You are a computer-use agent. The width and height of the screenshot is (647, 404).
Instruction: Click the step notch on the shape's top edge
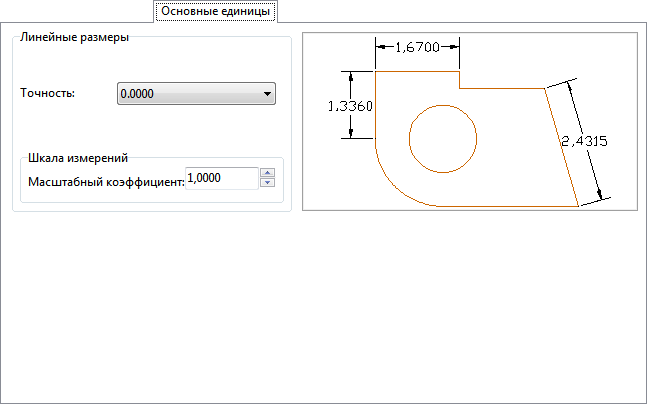[460, 80]
